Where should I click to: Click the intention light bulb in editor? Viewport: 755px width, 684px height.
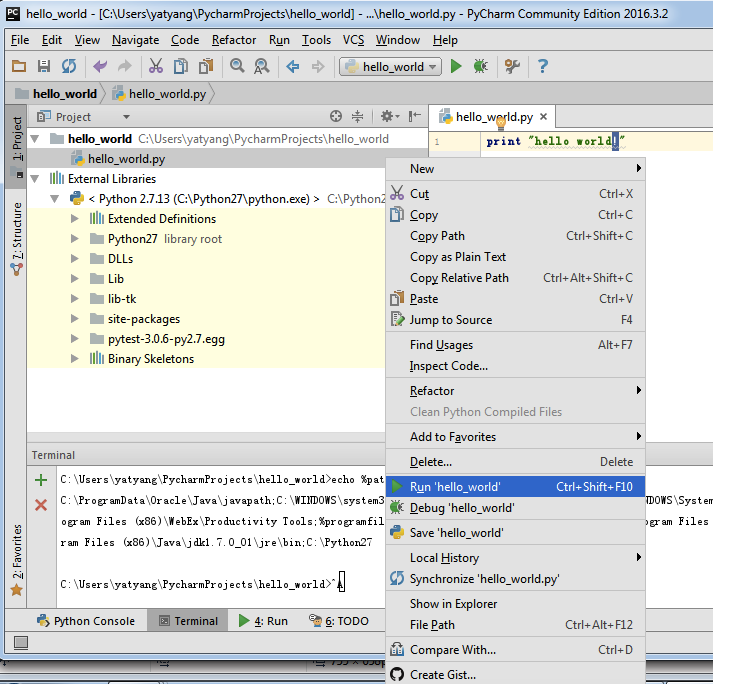coord(501,124)
